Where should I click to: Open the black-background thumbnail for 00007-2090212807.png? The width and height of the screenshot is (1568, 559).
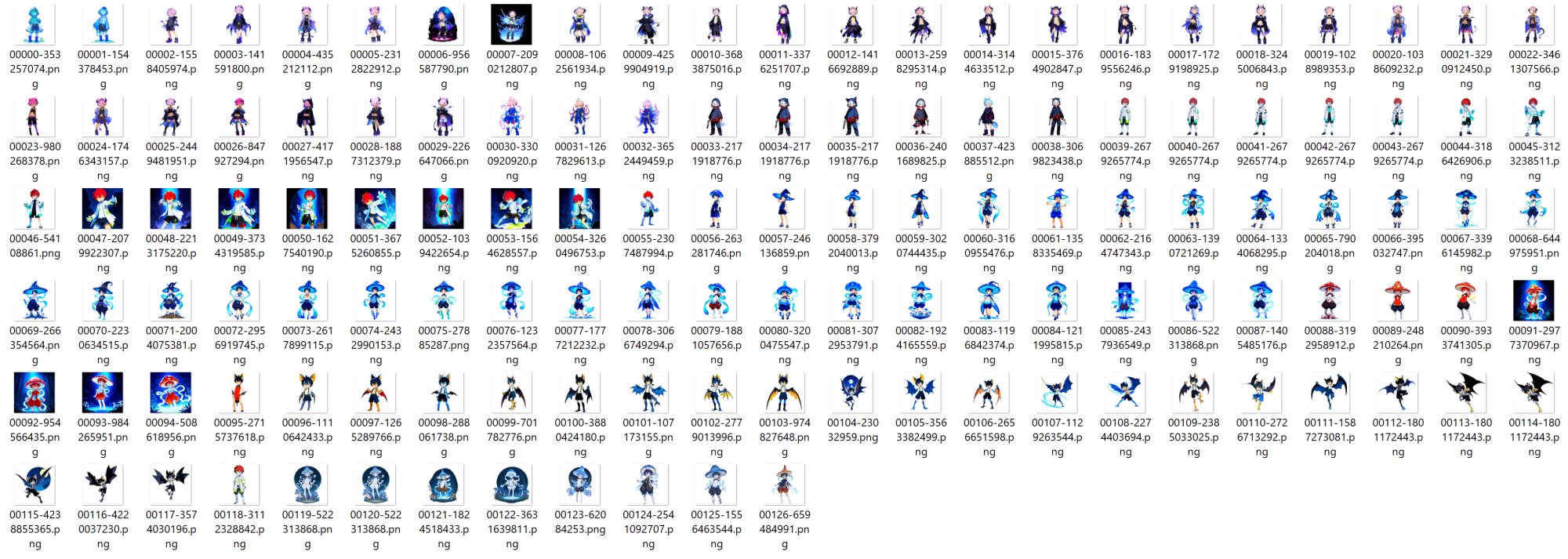point(512,24)
